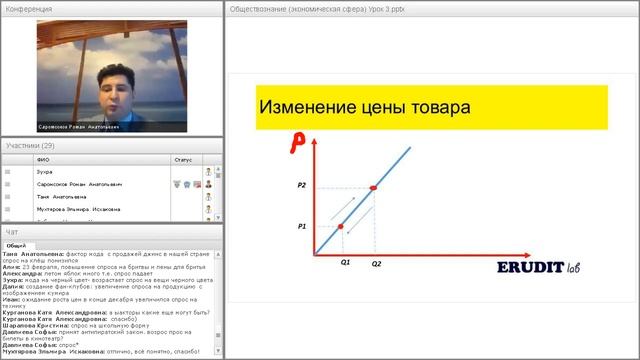Click the Чат panel header
This screenshot has height=360, width=640.
tap(112, 232)
